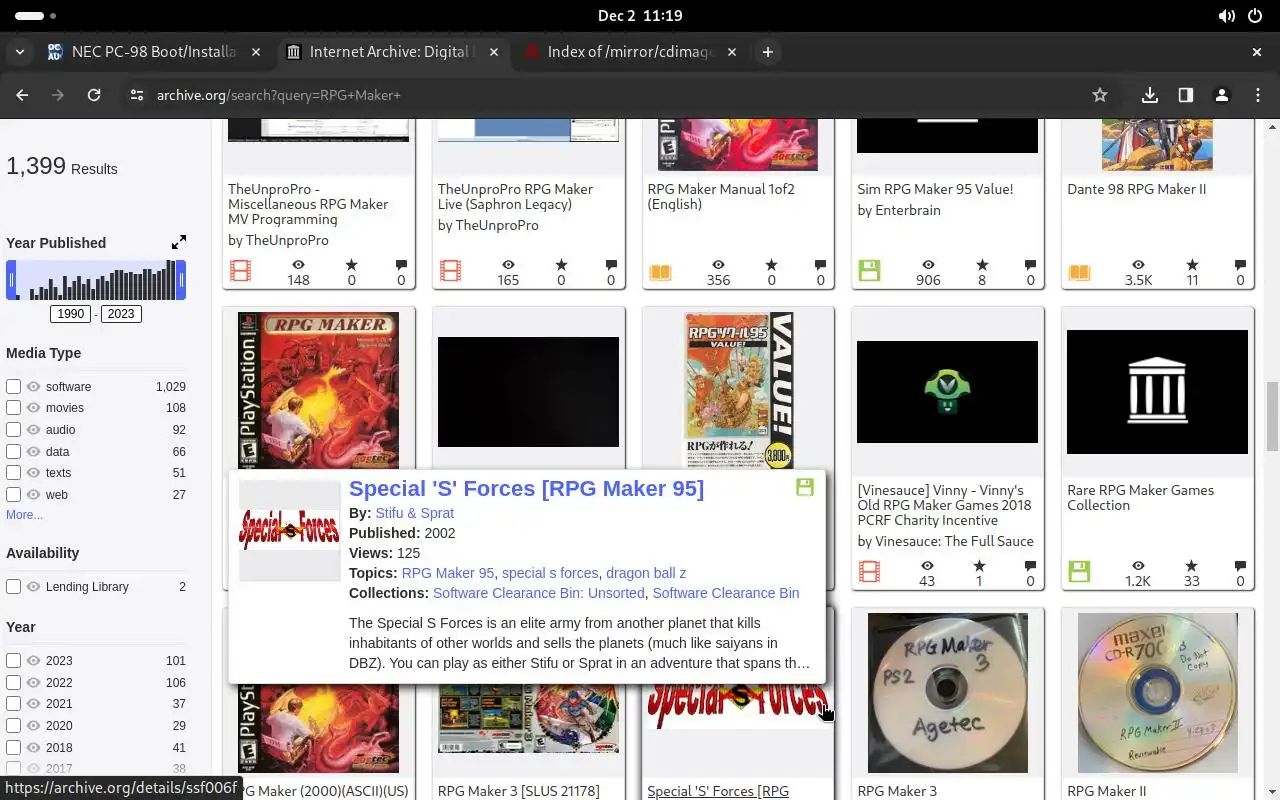Open RPG Maker 95 topic link
The height and width of the screenshot is (800, 1280).
[x=448, y=573]
